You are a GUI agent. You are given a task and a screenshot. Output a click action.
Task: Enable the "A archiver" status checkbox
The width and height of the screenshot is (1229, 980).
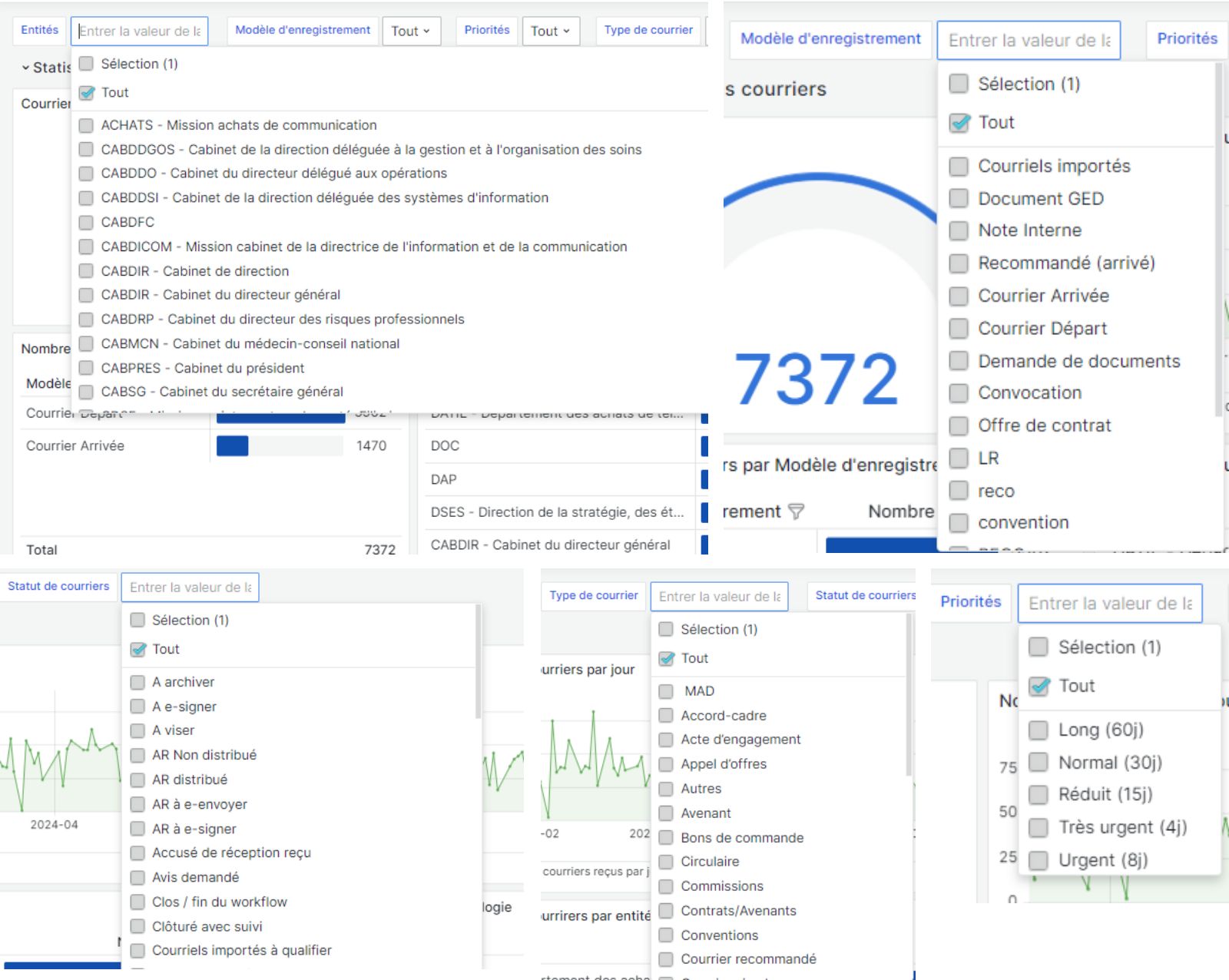(x=137, y=682)
